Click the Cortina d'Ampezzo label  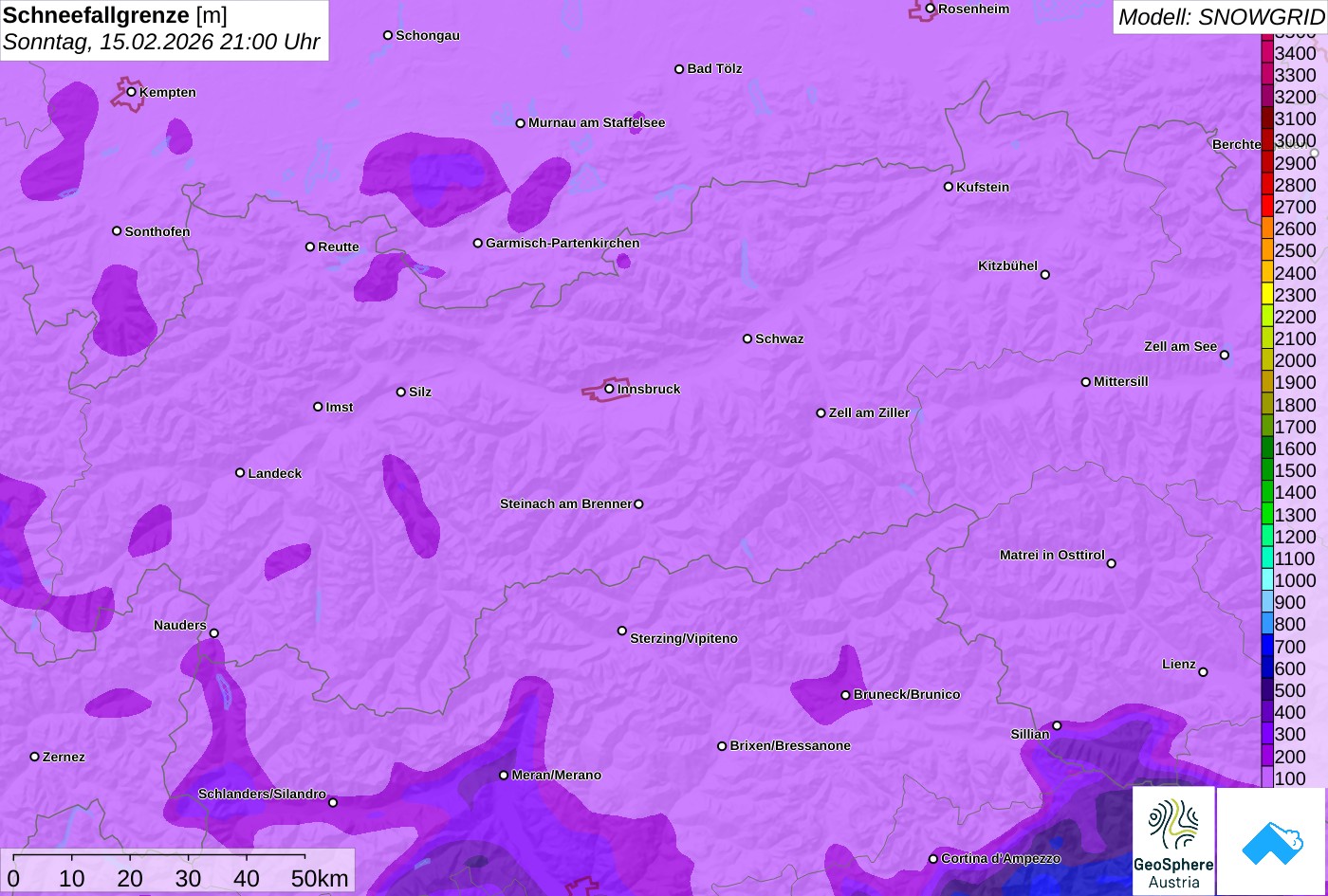(x=1001, y=858)
